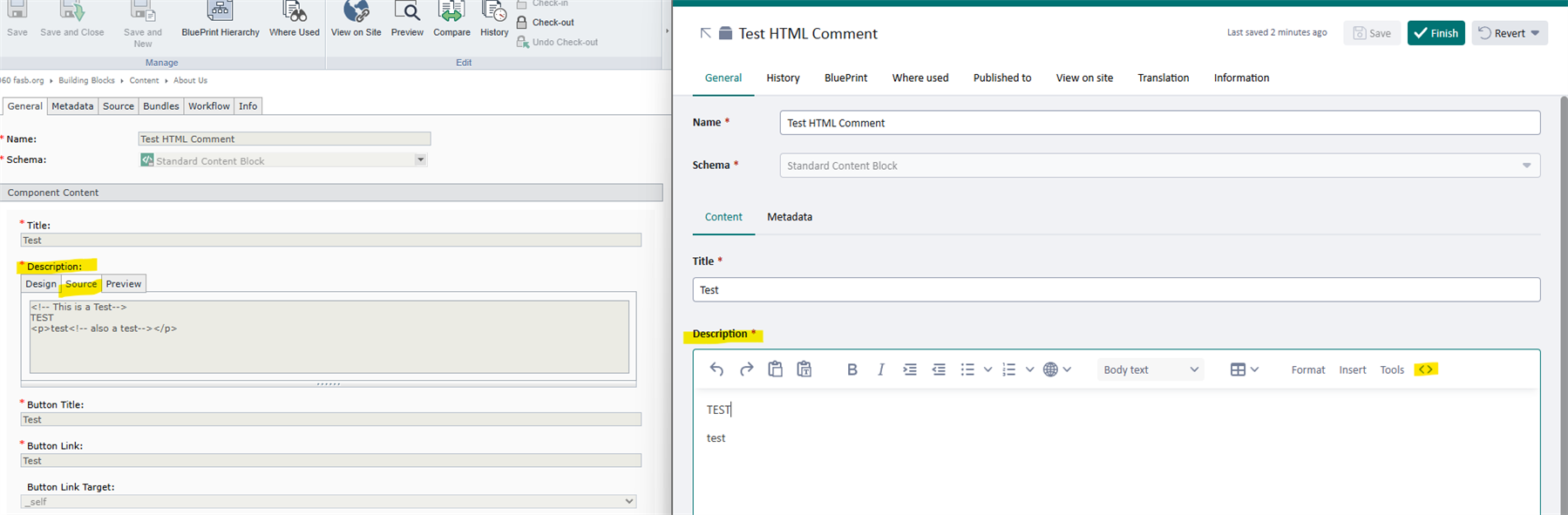This screenshot has width=1568, height=515.
Task: Open Translation tab
Action: 1164,78
